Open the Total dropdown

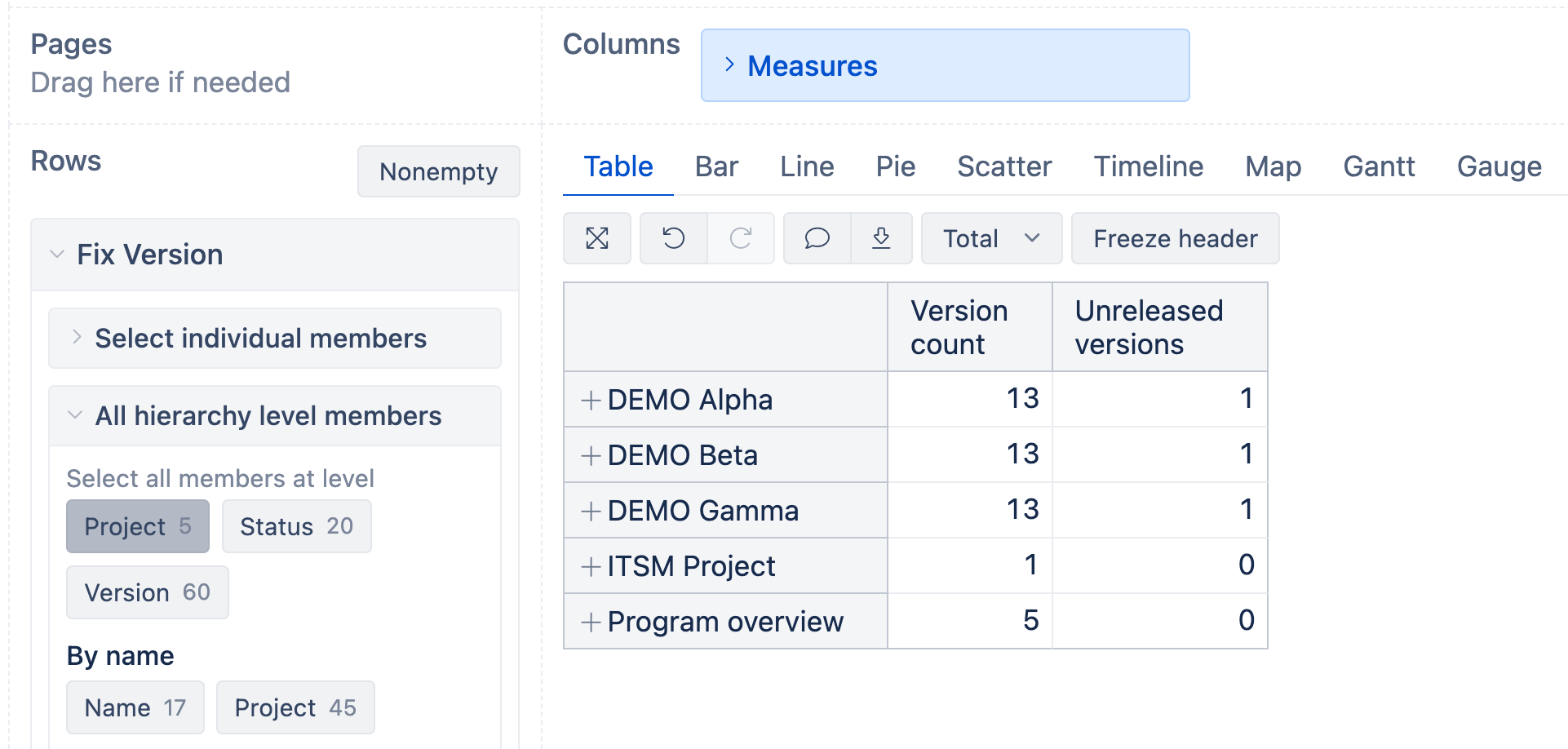[991, 238]
